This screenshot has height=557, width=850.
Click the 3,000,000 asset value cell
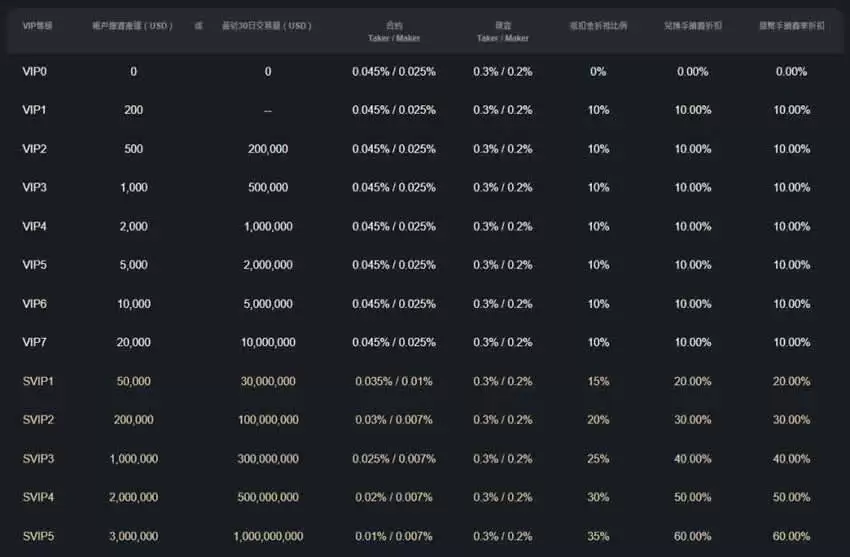pos(134,537)
